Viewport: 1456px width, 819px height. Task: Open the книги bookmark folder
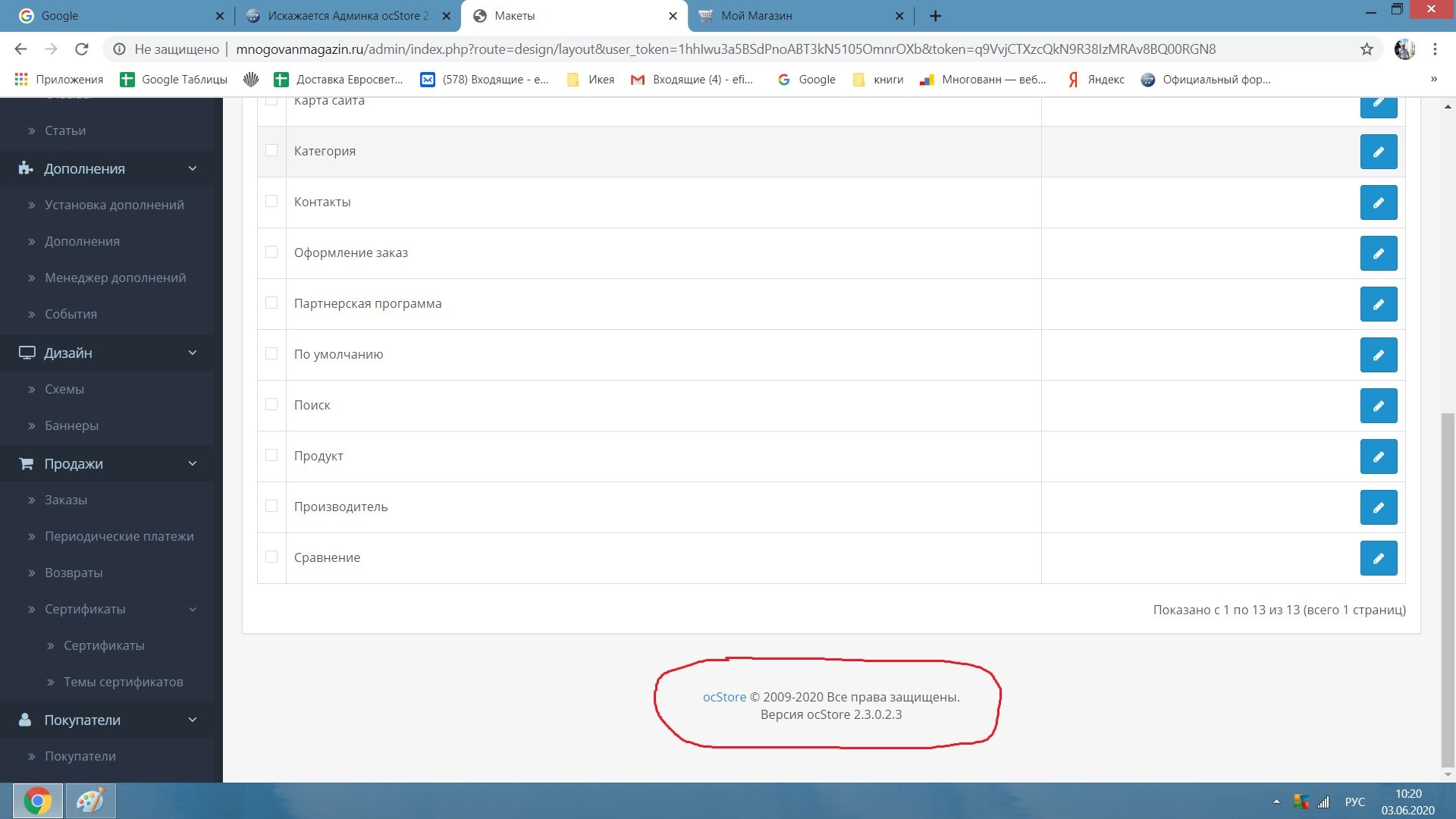coord(878,80)
